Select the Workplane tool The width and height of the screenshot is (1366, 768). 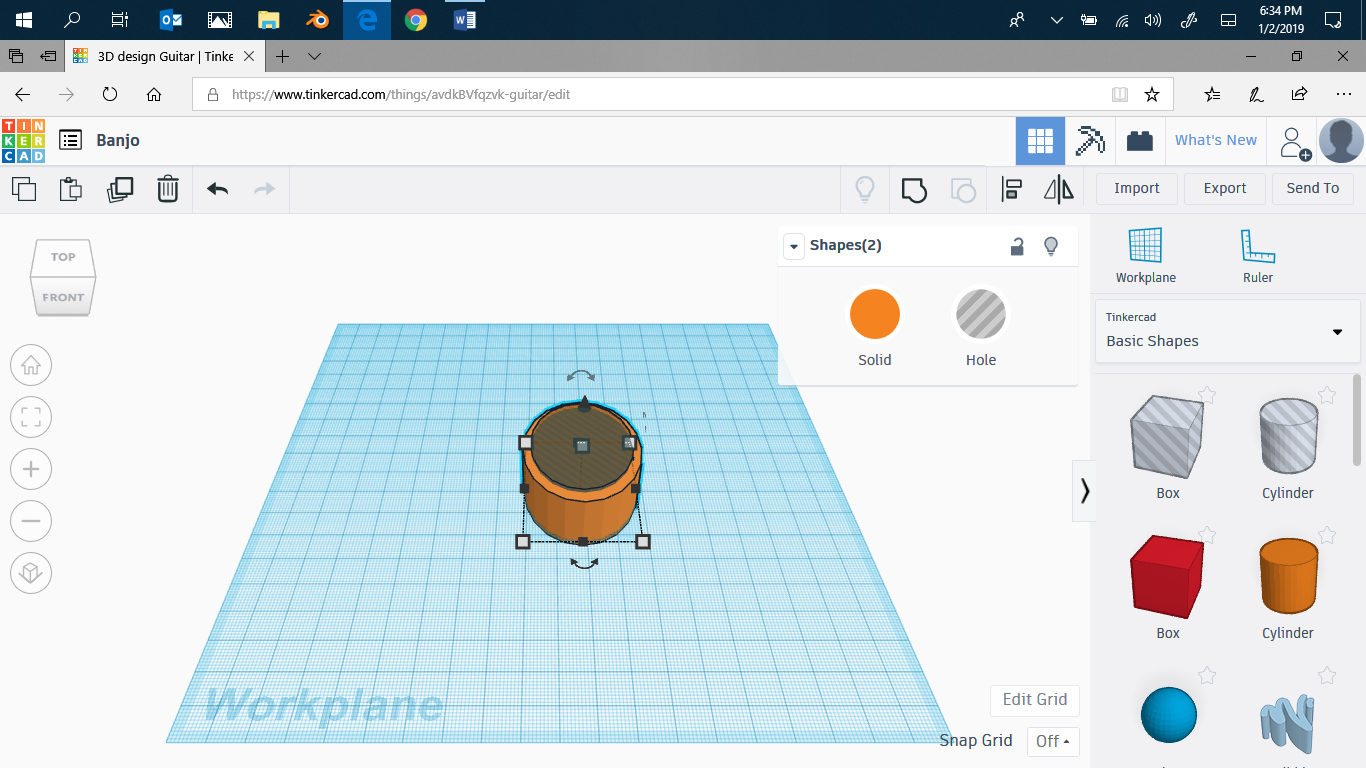[1146, 256]
